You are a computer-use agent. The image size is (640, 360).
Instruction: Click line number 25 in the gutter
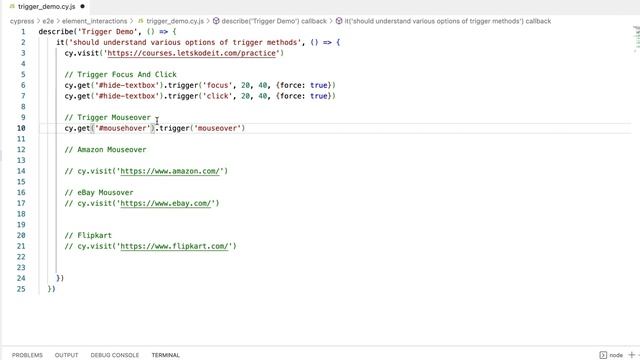click(x=21, y=289)
